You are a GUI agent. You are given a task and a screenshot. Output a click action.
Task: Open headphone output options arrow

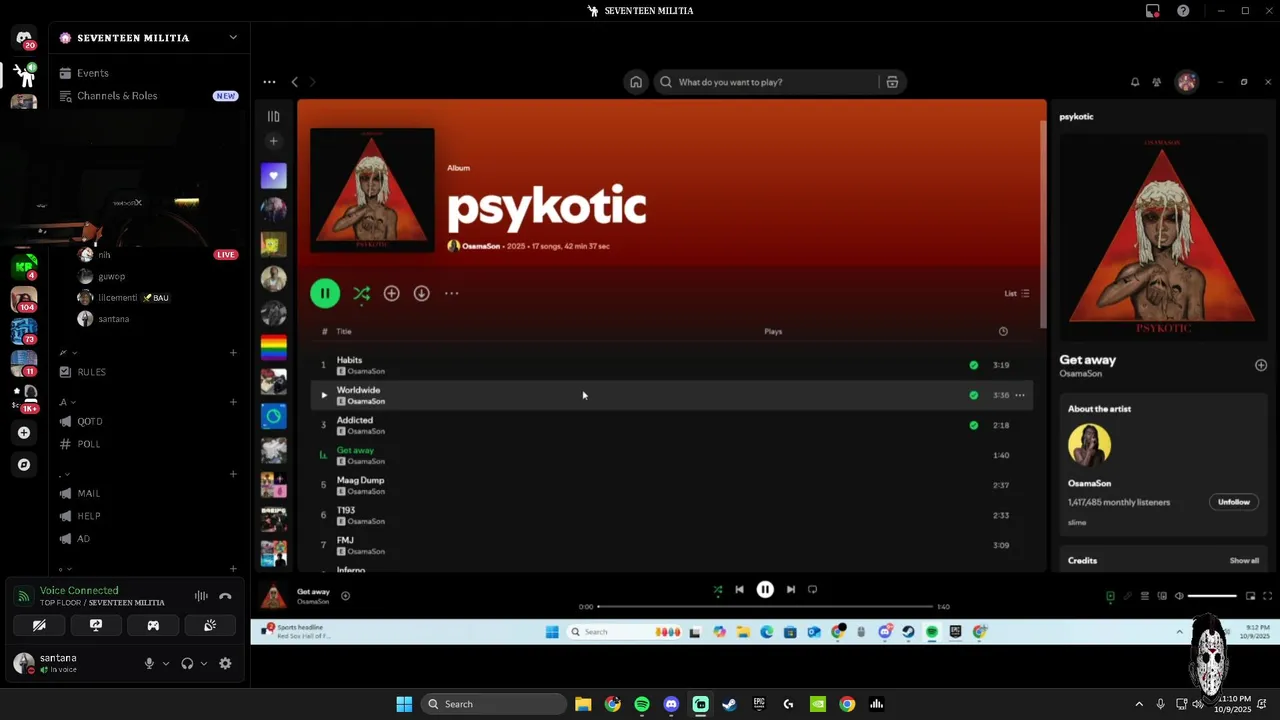pyautogui.click(x=204, y=663)
